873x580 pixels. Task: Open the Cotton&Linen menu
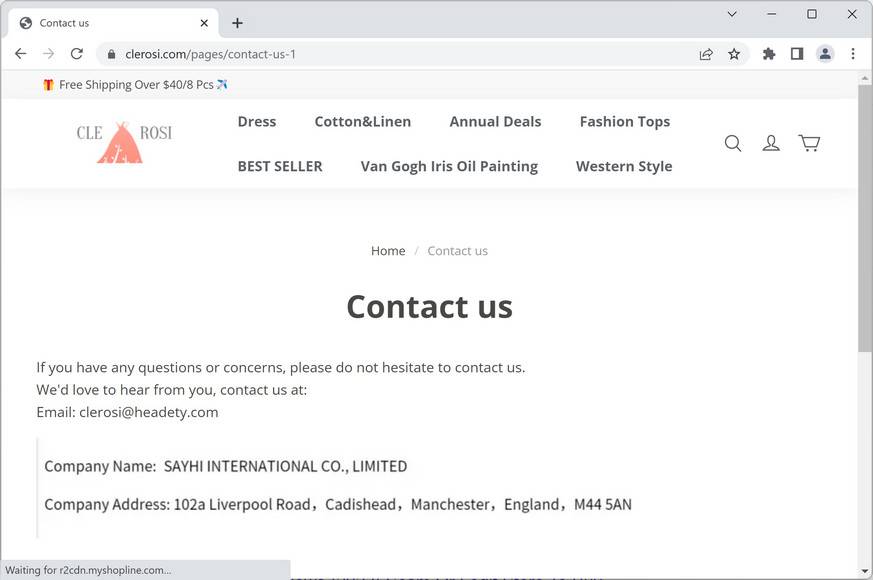(362, 121)
